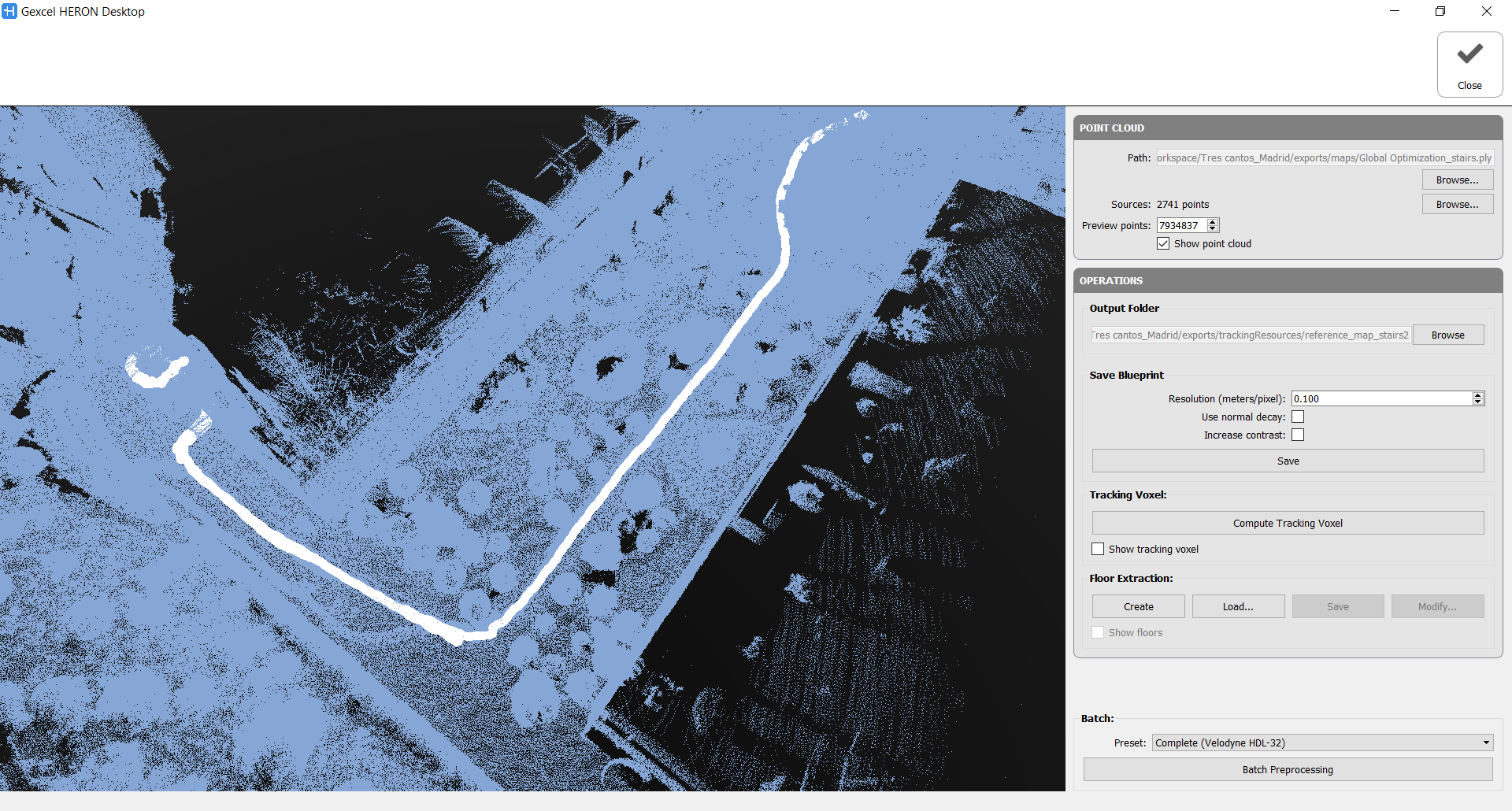
Task: Enable Increase contrast option
Action: click(x=1298, y=435)
